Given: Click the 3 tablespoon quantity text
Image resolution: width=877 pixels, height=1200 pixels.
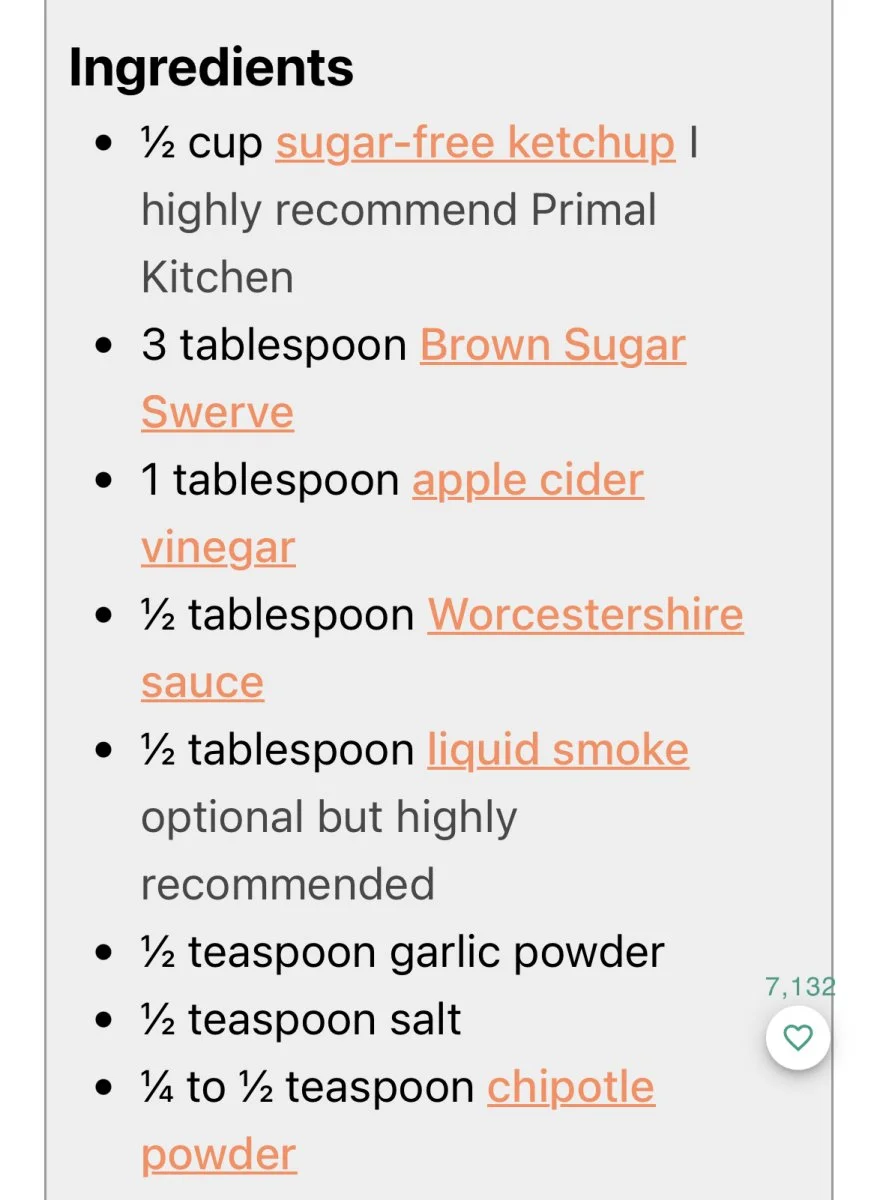Looking at the screenshot, I should (x=274, y=346).
